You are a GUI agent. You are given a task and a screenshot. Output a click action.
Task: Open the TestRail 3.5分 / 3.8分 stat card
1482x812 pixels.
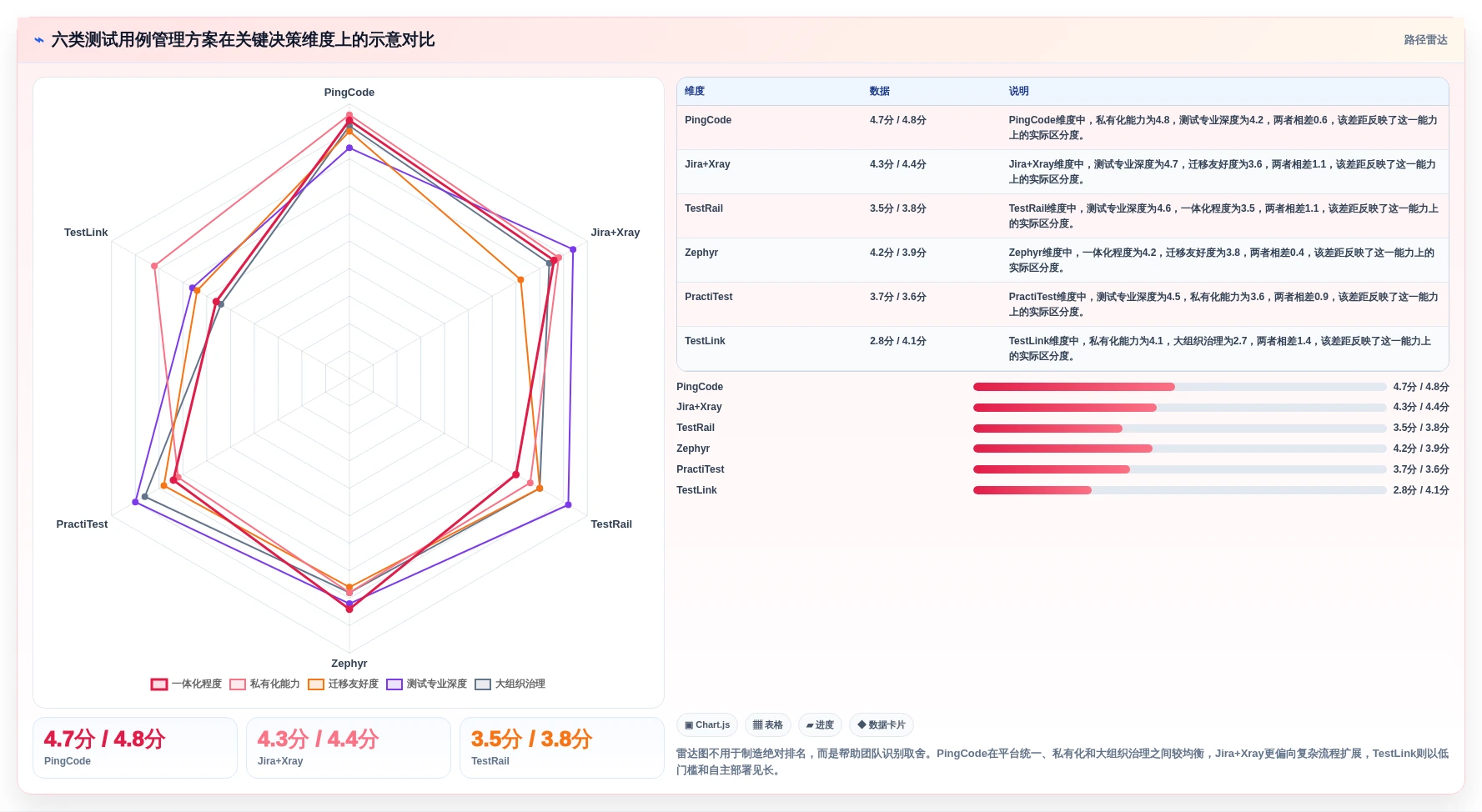tap(562, 748)
